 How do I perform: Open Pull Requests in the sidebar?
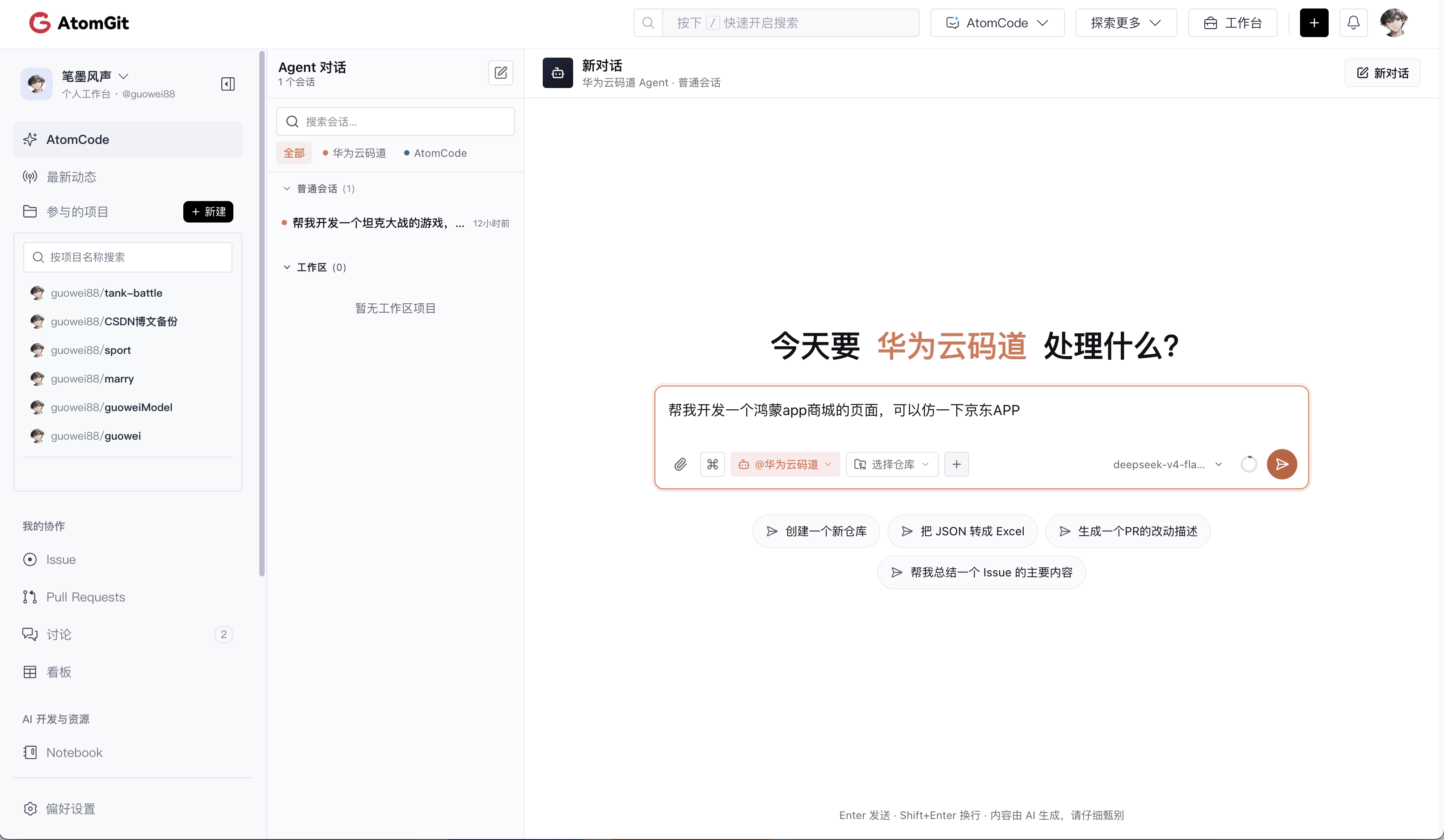click(128, 597)
